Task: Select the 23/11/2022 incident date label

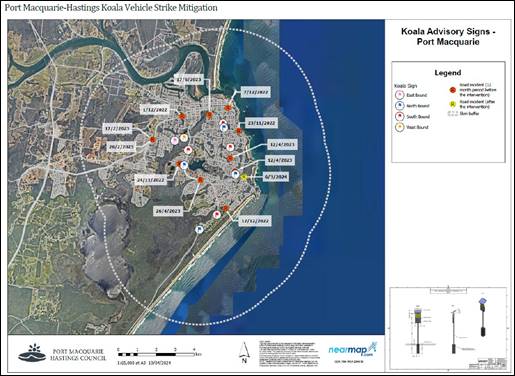Action: coord(262,123)
